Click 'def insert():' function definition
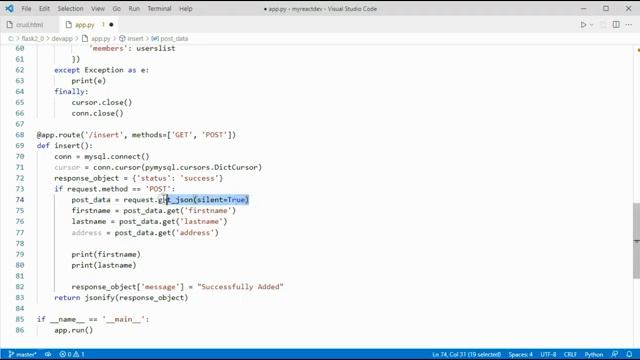640x360 pixels. pyautogui.click(x=65, y=146)
